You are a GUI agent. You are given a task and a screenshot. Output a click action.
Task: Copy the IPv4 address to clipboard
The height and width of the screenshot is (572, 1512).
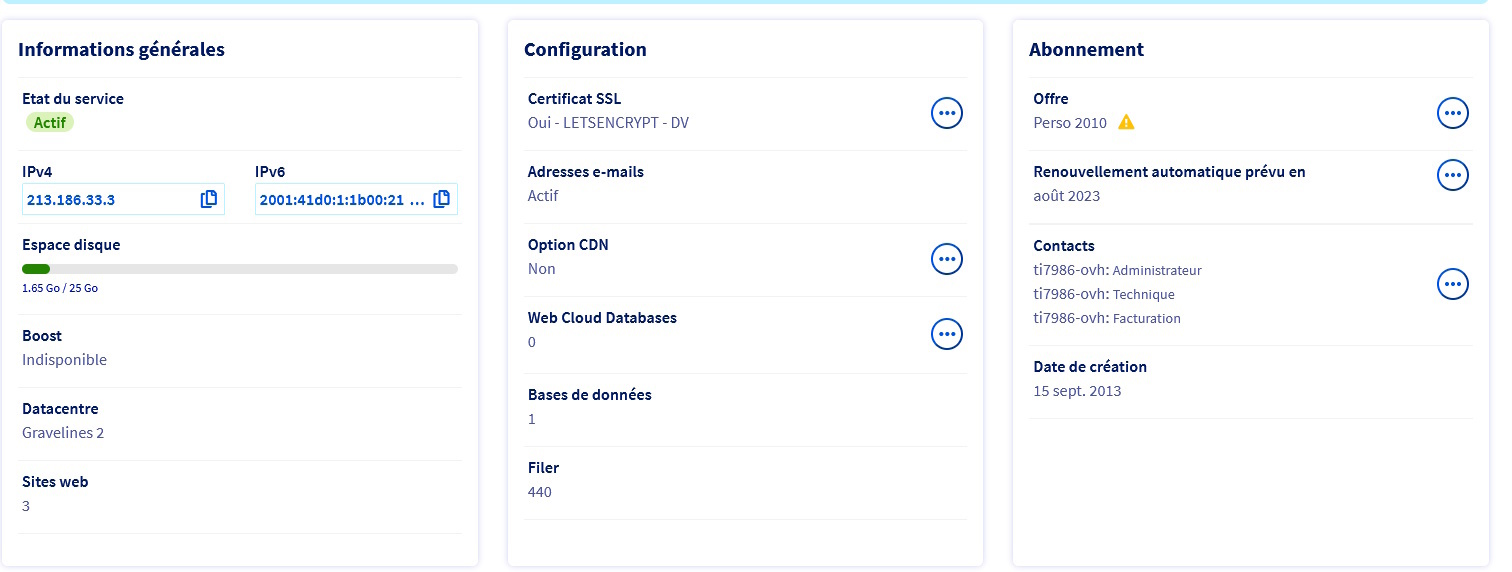pos(208,199)
